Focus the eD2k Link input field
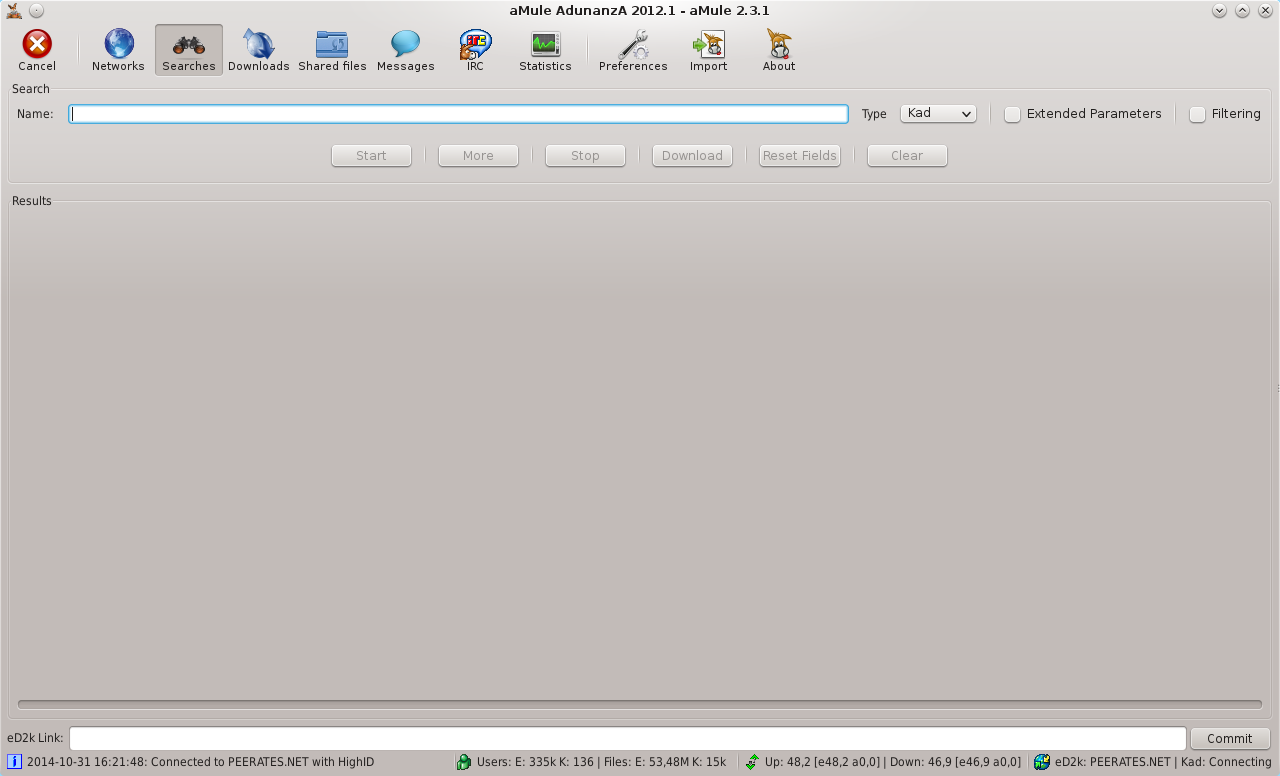The height and width of the screenshot is (776, 1280). coord(627,738)
